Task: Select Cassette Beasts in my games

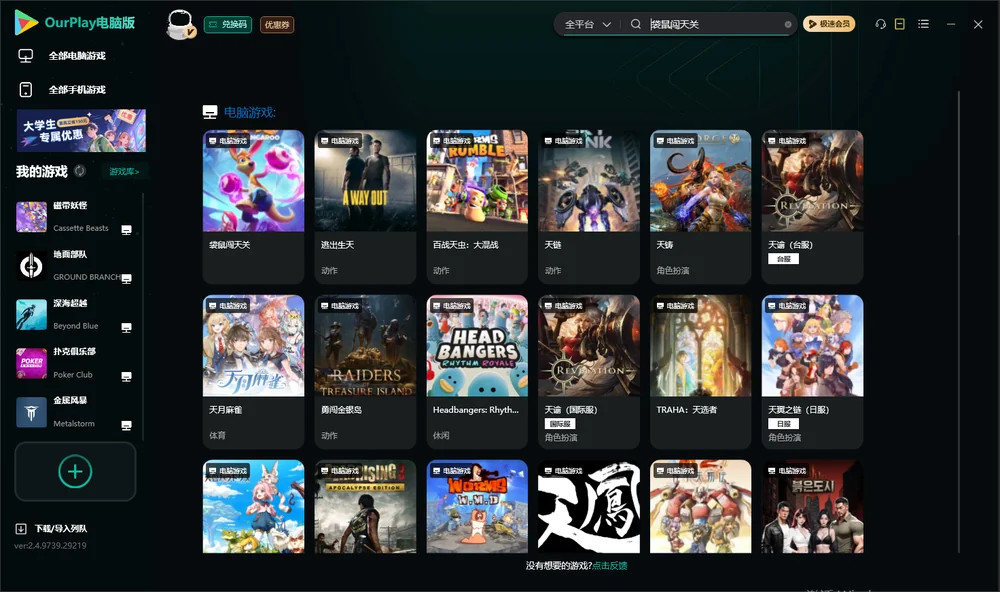Action: pos(75,217)
